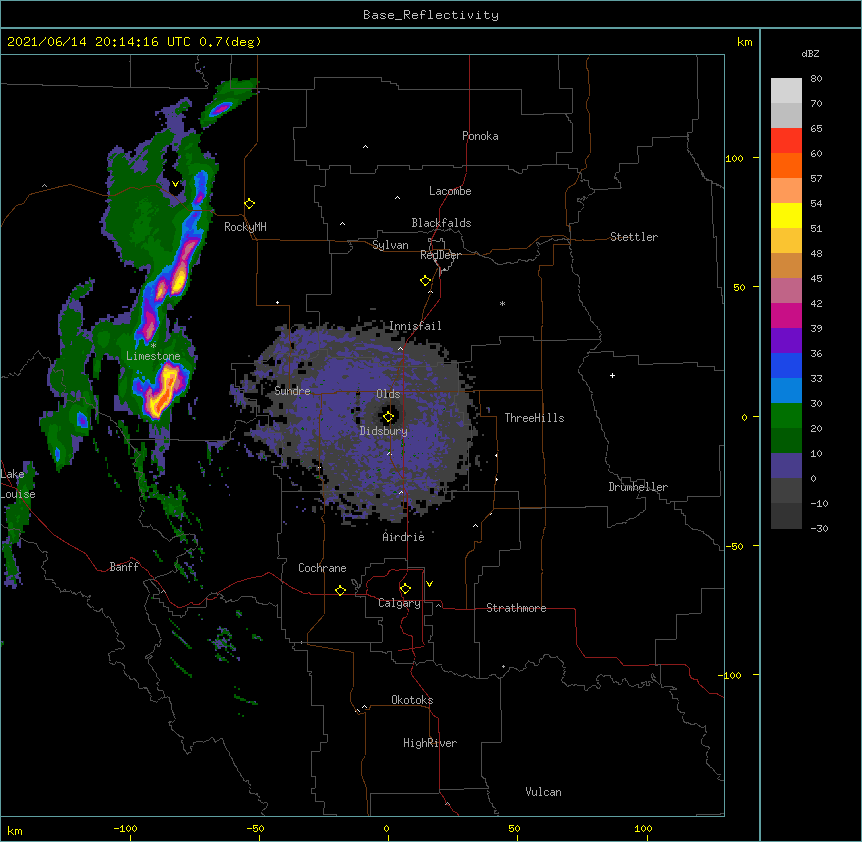The width and height of the screenshot is (862, 842).
Task: Select the orange 57–60 dBZ legend swatch
Action: 786,165
